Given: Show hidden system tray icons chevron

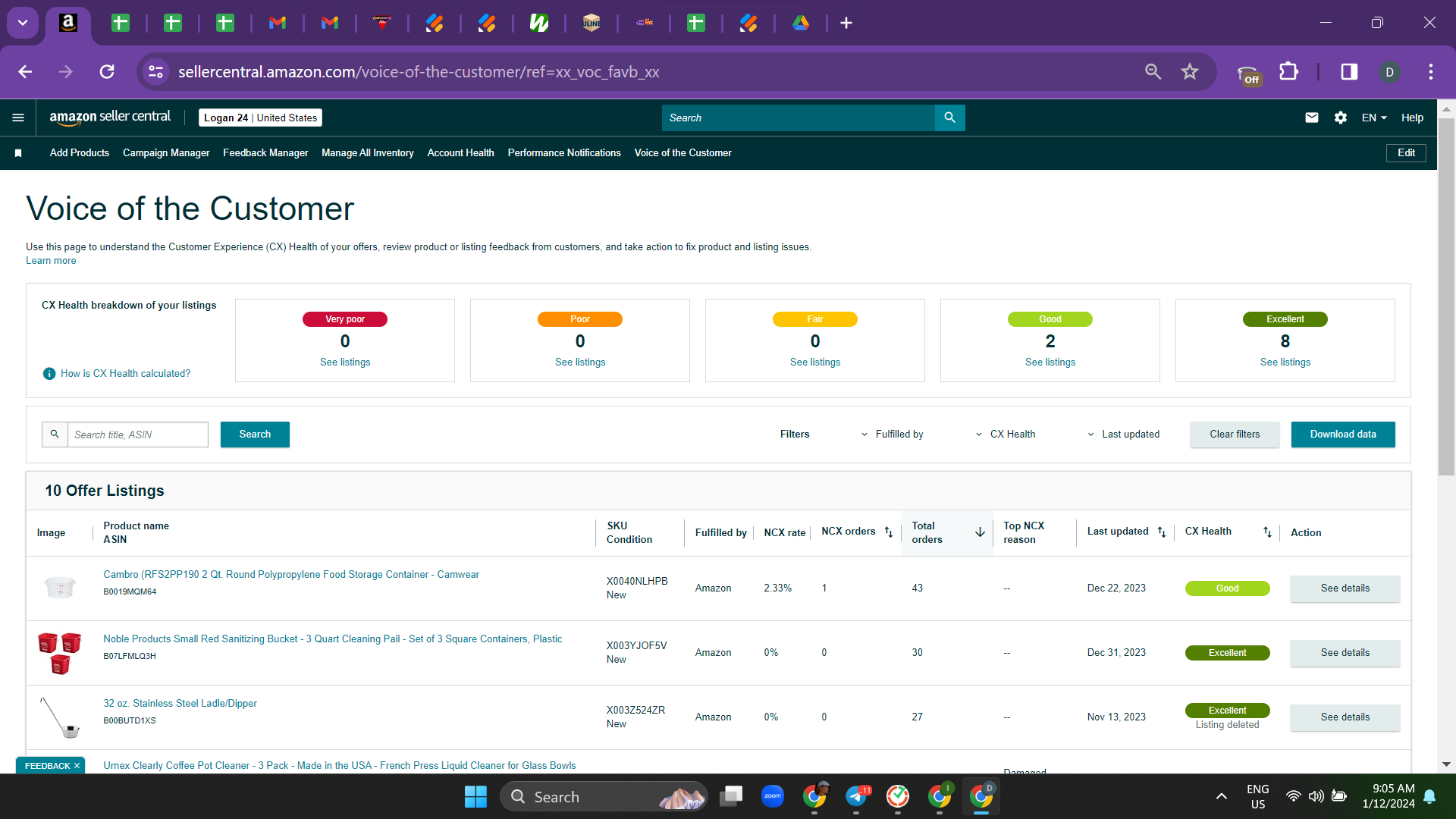Looking at the screenshot, I should point(1221,796).
